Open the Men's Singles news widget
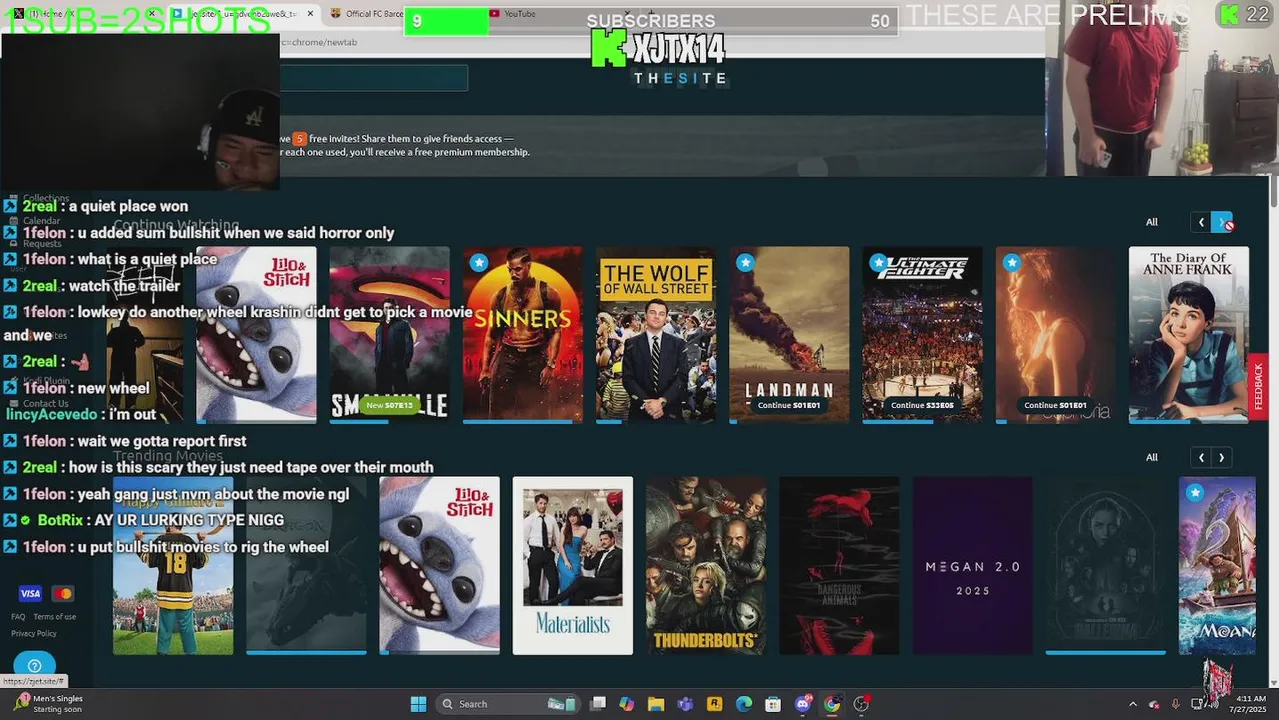The width and height of the screenshot is (1279, 720). click(50, 704)
